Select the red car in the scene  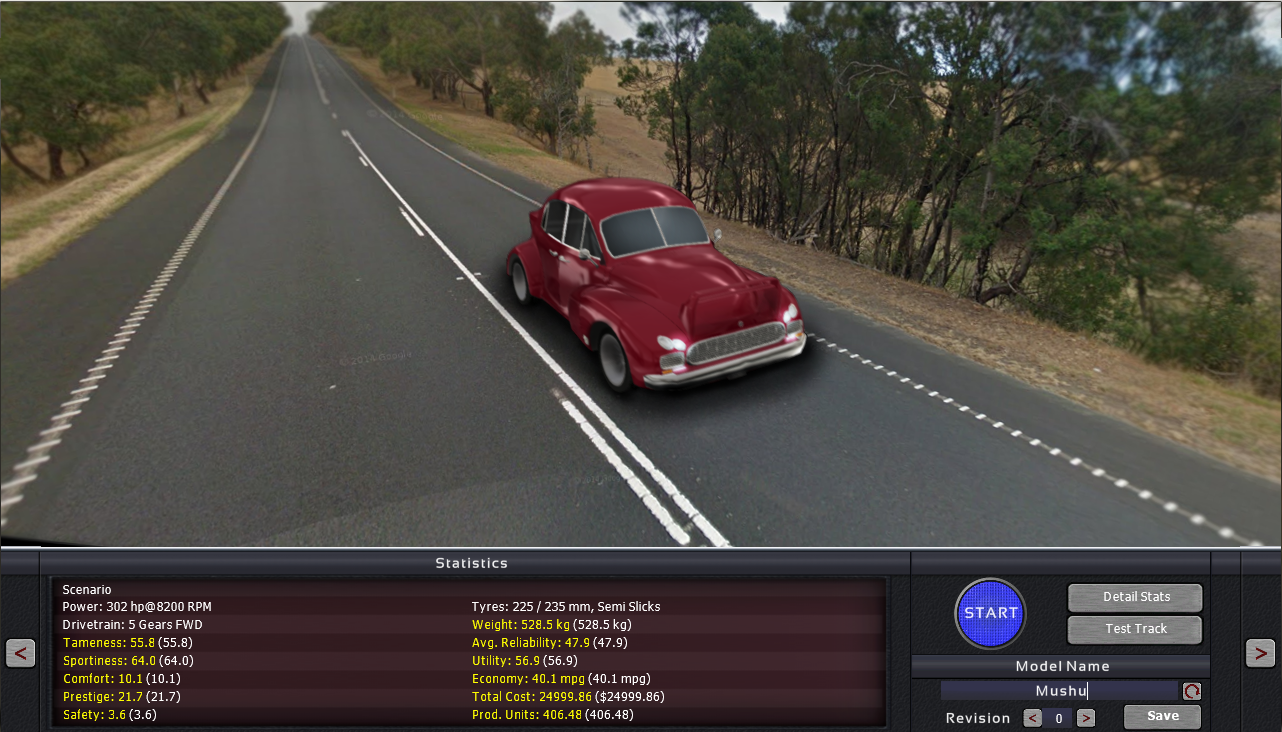pos(655,283)
